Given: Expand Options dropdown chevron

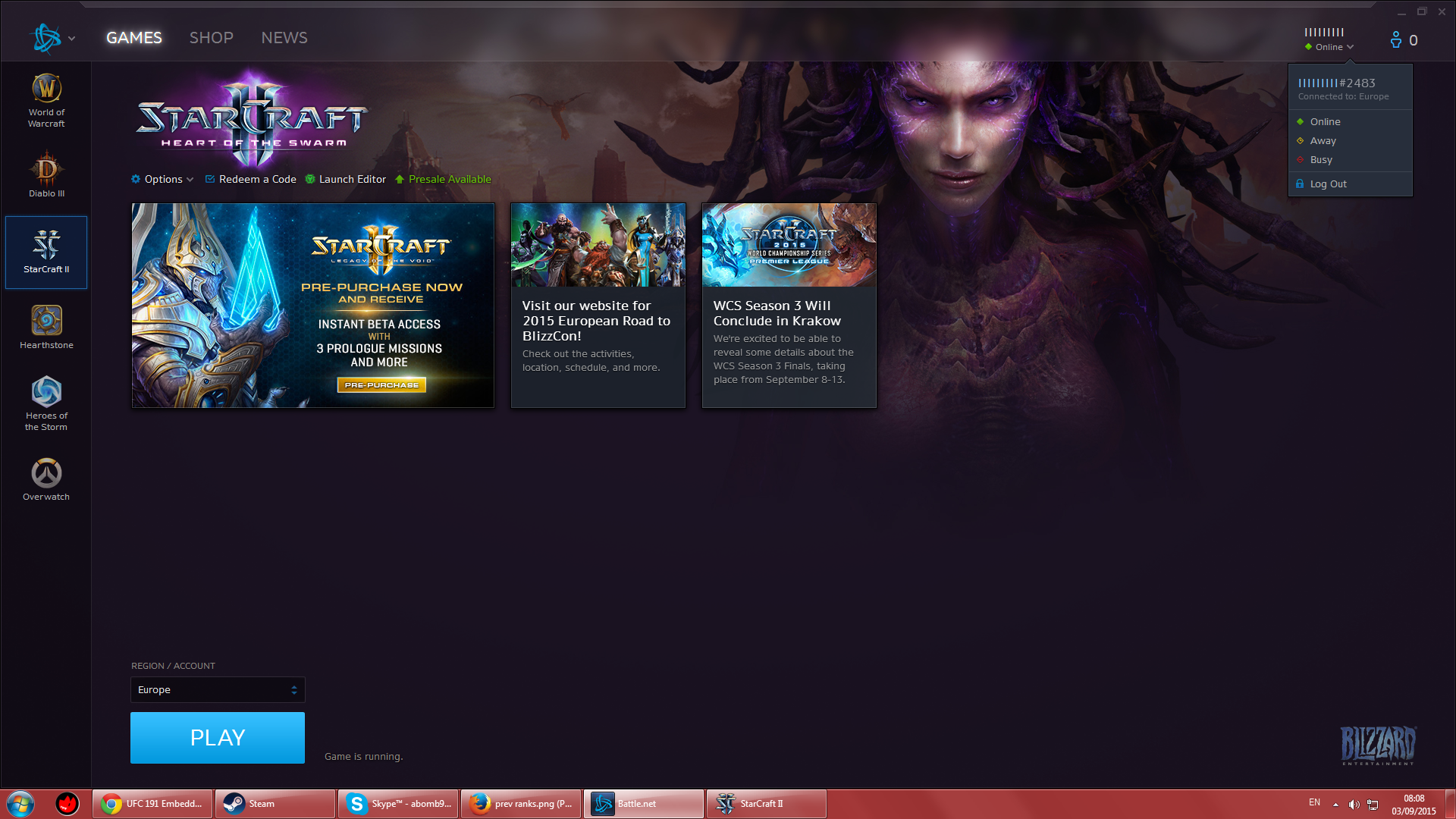Looking at the screenshot, I should pos(190,180).
